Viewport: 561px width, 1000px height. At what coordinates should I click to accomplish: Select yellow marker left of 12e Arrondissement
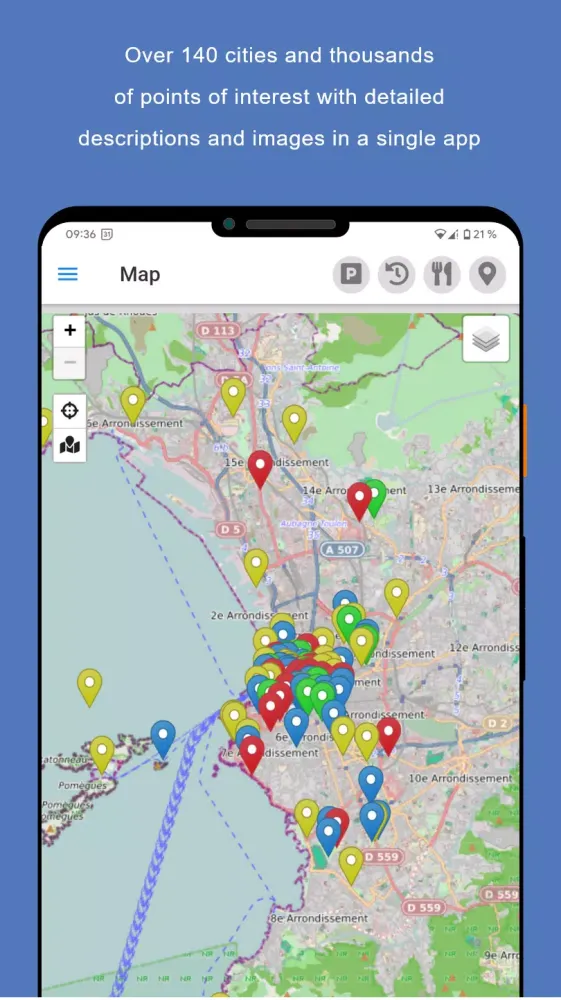[397, 596]
